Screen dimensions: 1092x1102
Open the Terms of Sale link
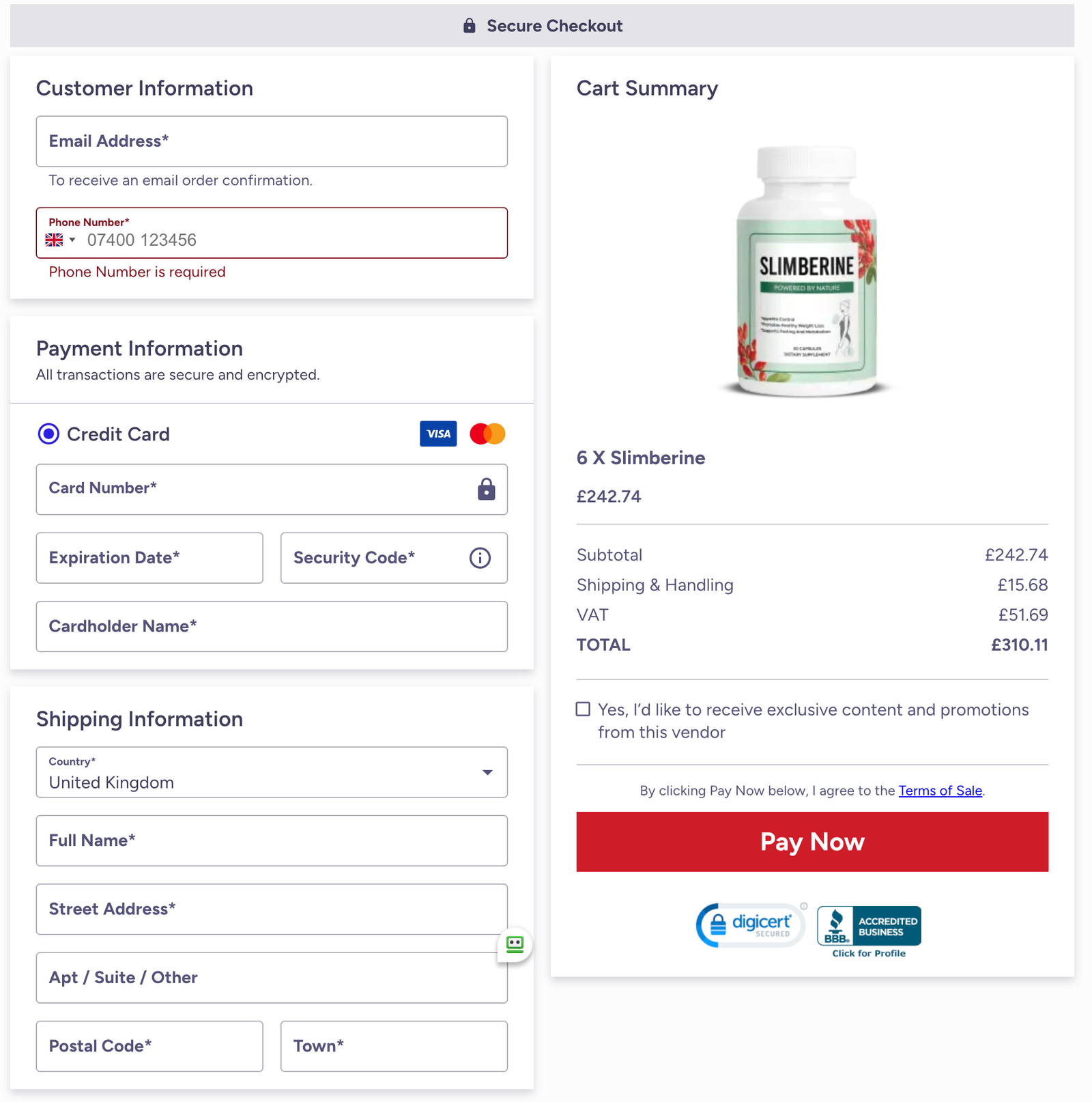pyautogui.click(x=940, y=791)
